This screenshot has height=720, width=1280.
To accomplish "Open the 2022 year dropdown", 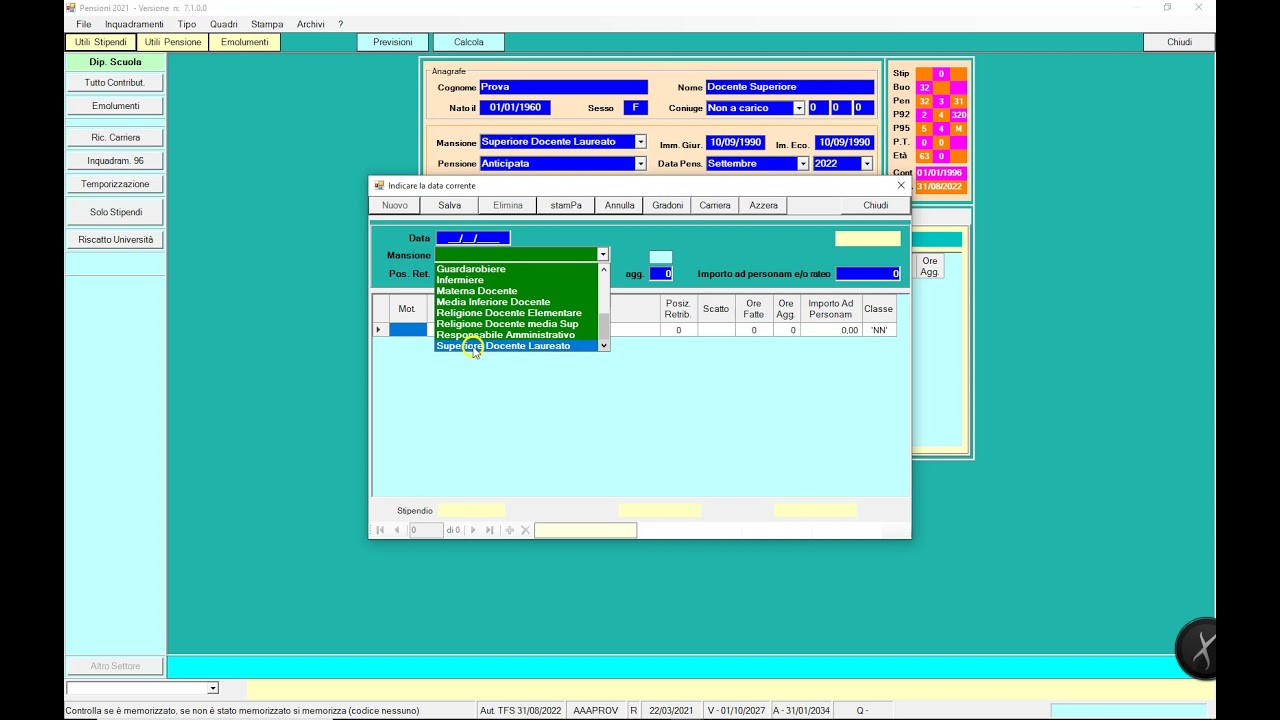I will click(x=867, y=163).
